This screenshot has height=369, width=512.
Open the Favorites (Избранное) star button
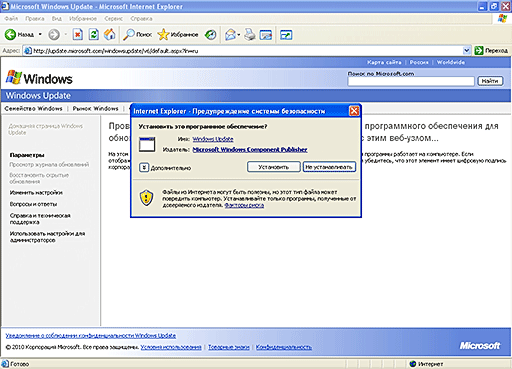178,34
